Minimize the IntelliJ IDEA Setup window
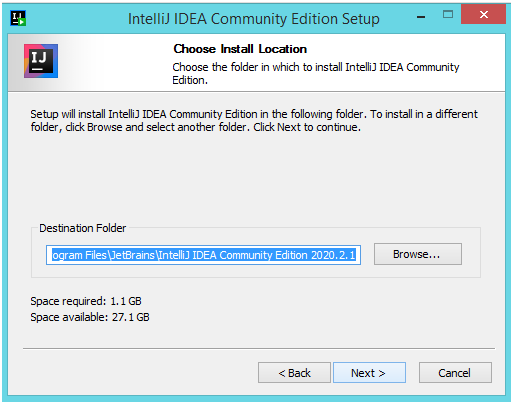Viewport: 513px width, 404px height. pos(421,16)
